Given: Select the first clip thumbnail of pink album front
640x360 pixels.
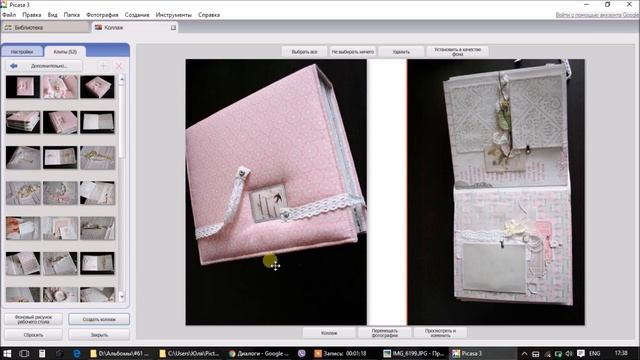Looking at the screenshot, I should point(23,87).
